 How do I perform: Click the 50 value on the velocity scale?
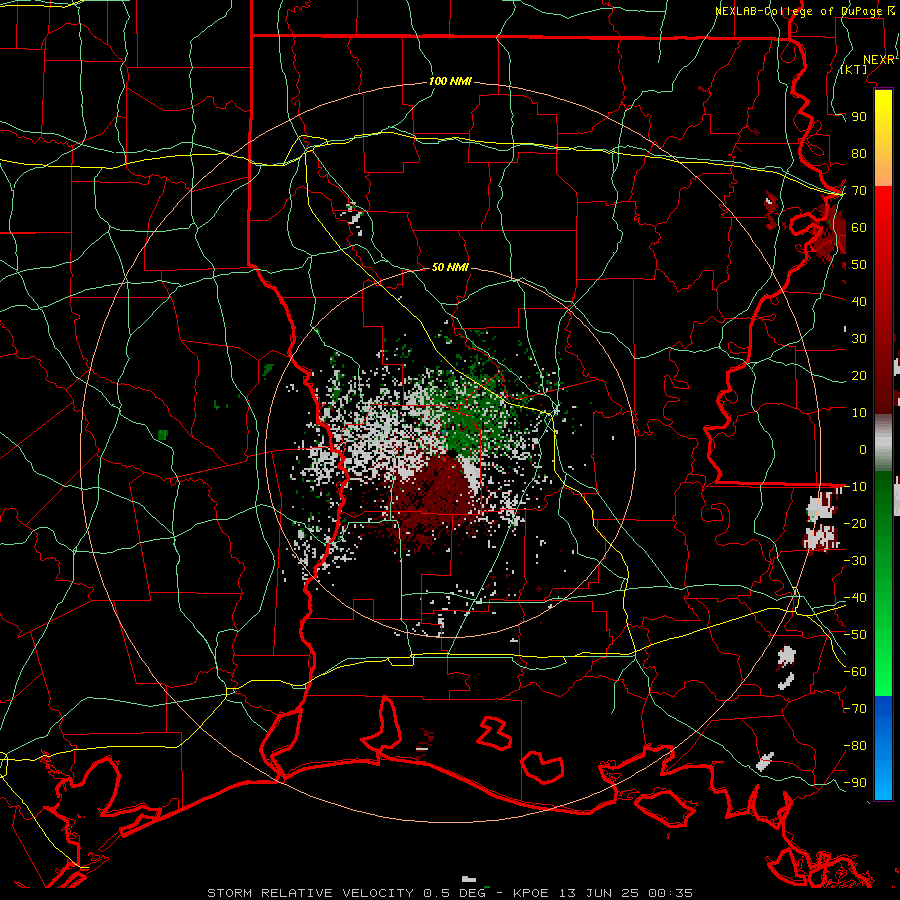coord(859,265)
